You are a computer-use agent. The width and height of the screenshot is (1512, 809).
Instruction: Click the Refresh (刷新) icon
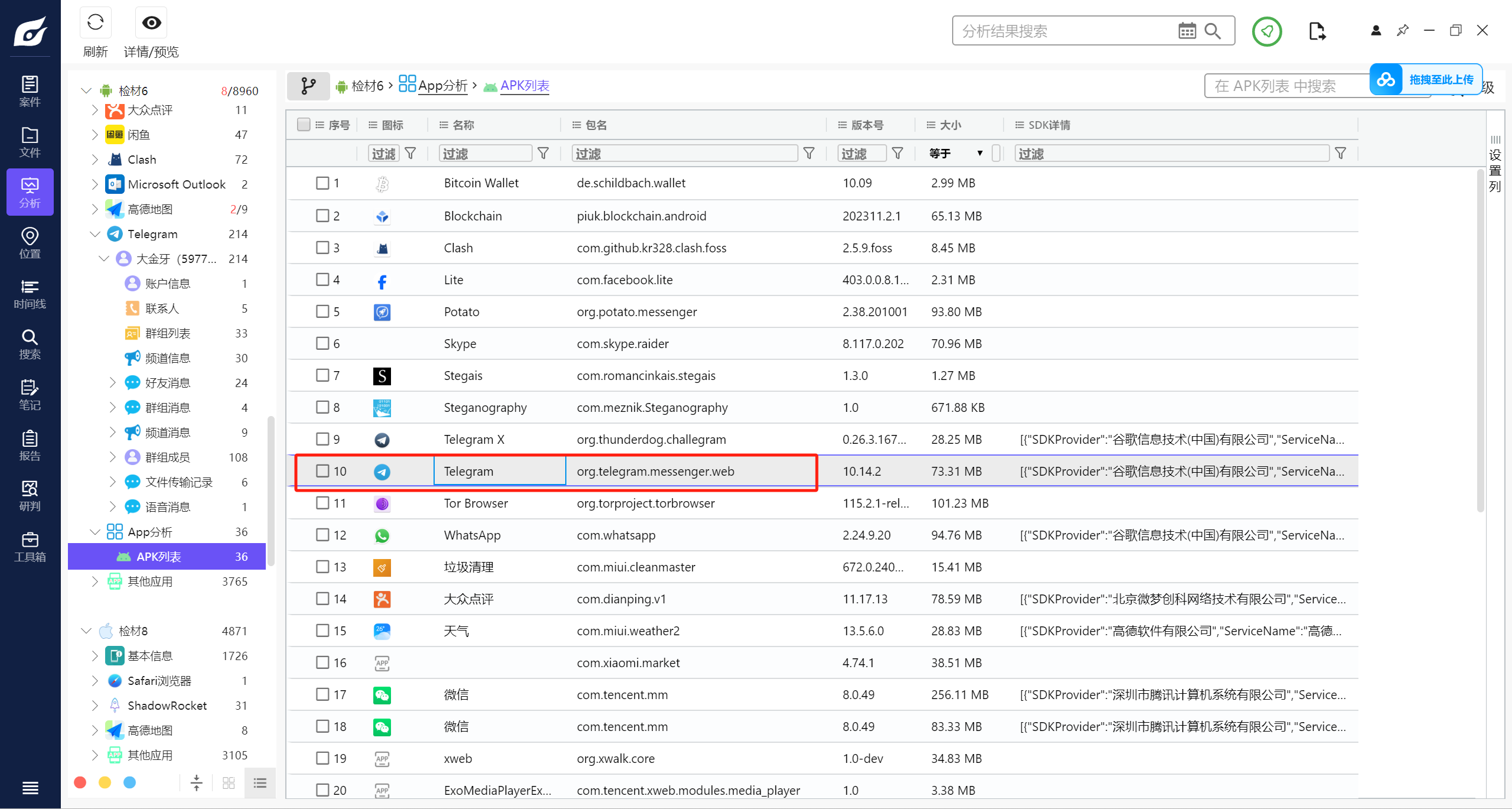[x=95, y=23]
